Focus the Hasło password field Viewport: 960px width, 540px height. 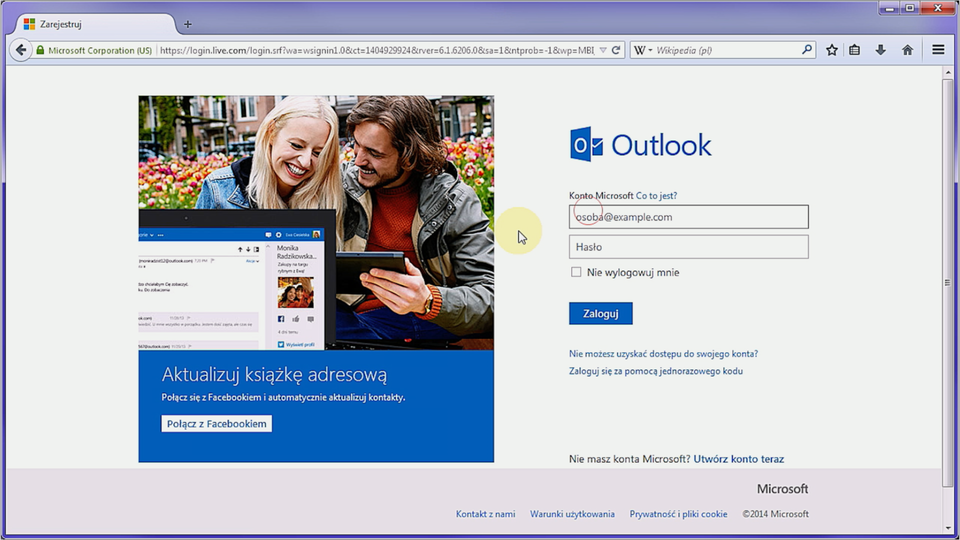[689, 247]
